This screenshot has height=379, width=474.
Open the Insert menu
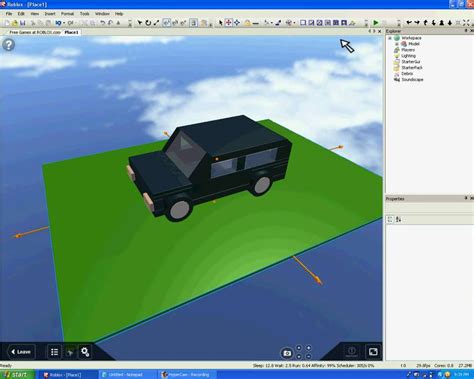pyautogui.click(x=50, y=14)
